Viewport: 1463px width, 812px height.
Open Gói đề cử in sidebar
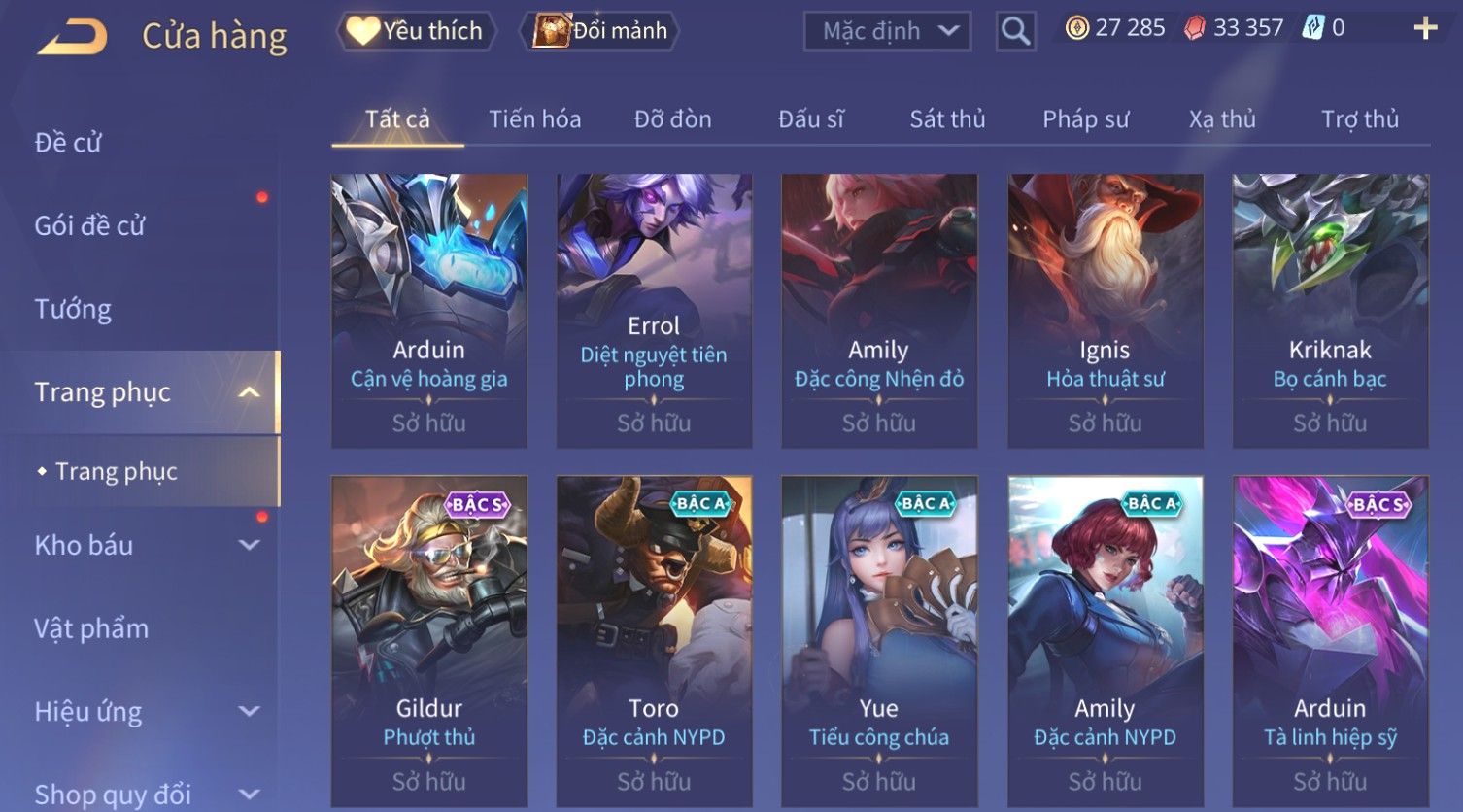click(89, 225)
